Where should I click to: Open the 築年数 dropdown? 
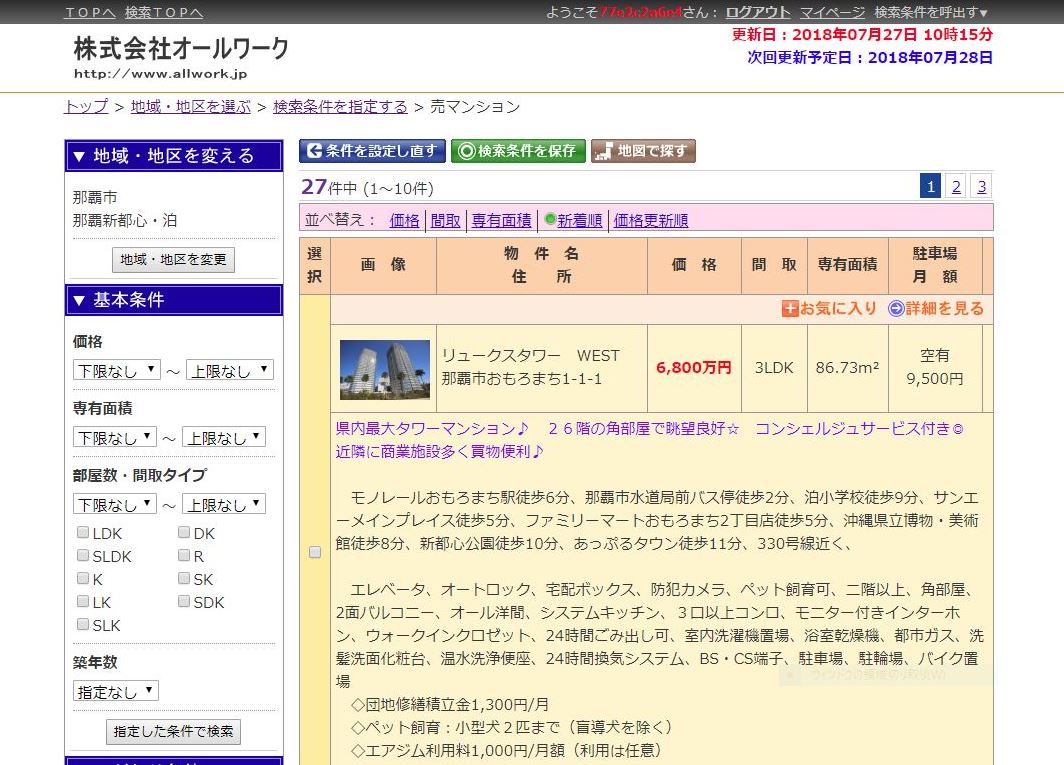(116, 691)
